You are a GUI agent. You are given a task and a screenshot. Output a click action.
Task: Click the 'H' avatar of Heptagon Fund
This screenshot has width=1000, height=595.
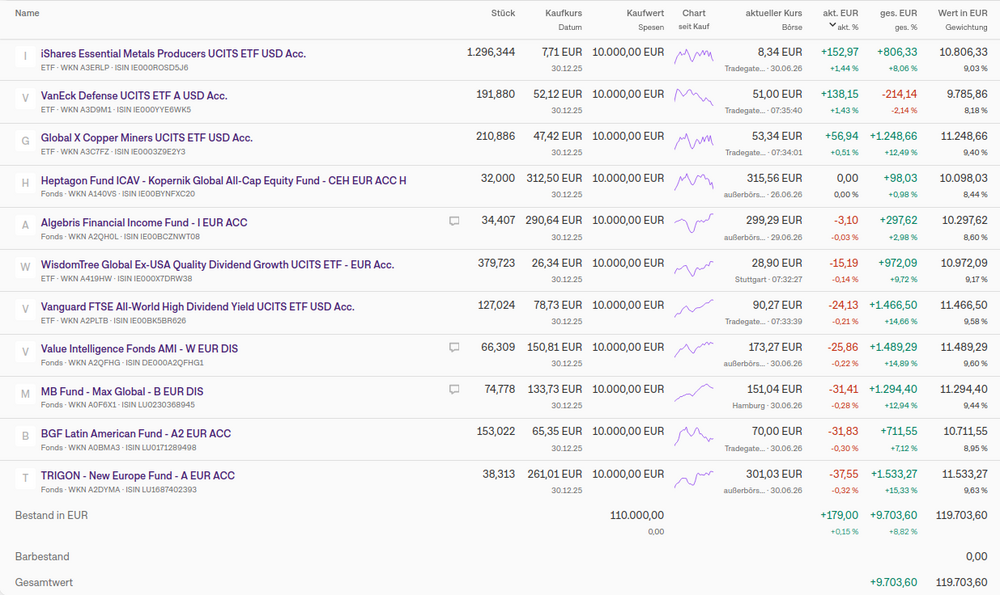(26, 183)
